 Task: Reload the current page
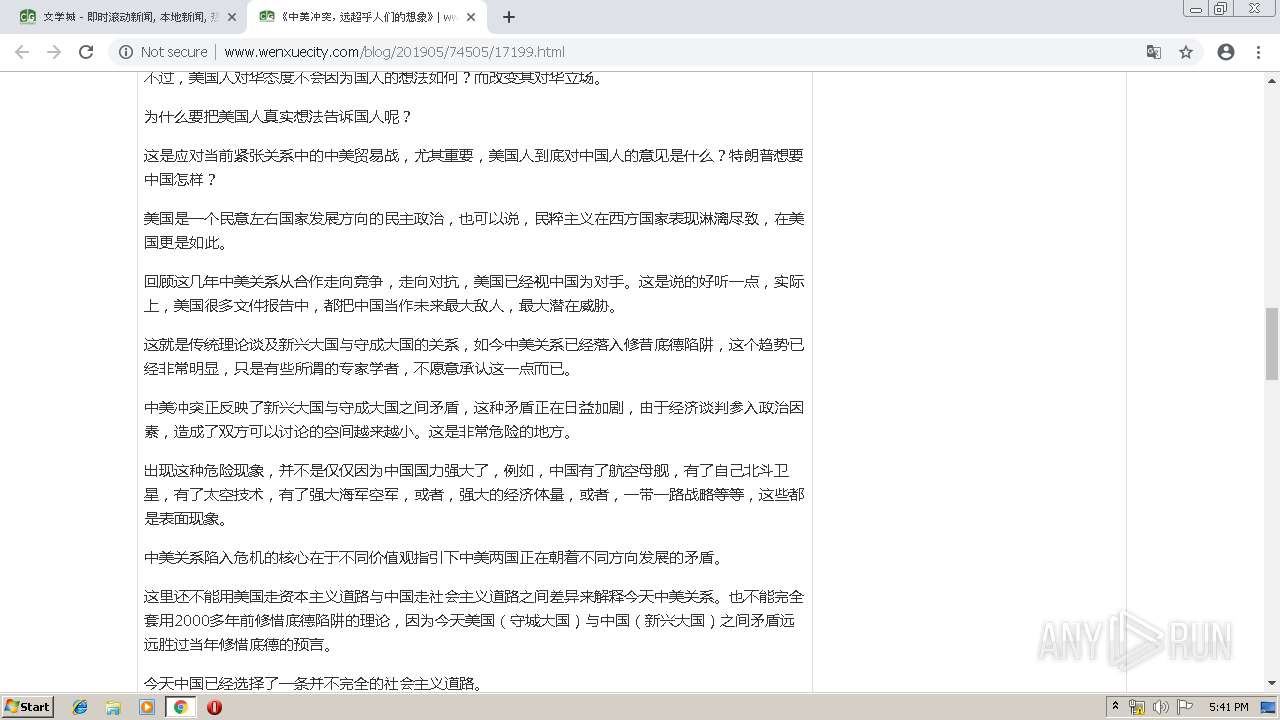click(86, 52)
